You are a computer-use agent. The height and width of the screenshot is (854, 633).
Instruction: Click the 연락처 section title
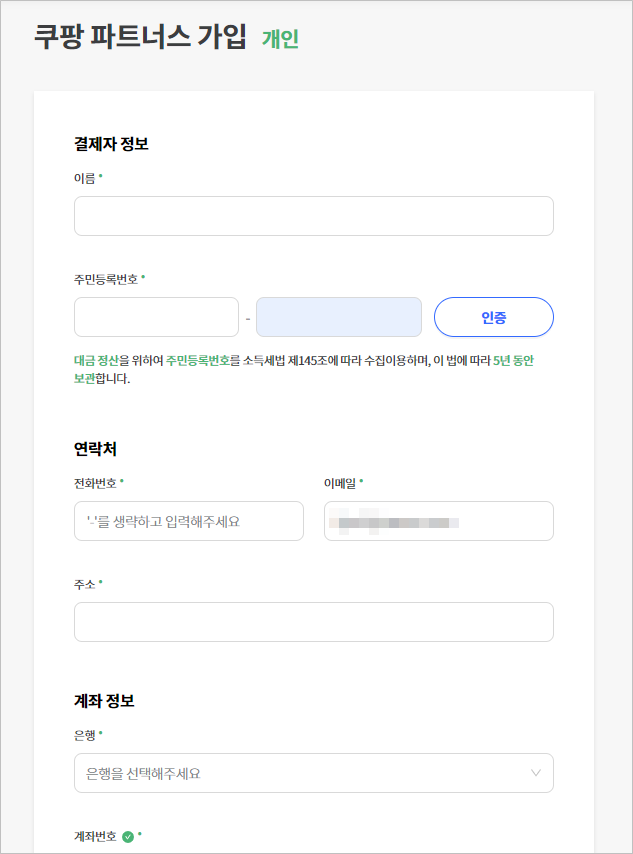pos(95,449)
